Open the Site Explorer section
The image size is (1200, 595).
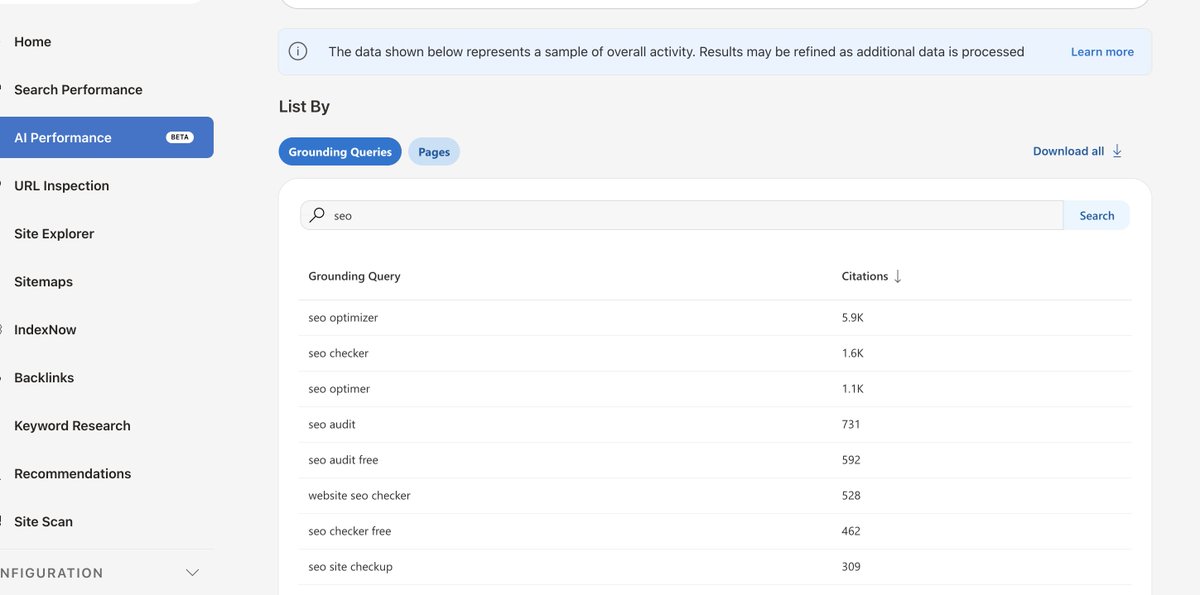[53, 233]
